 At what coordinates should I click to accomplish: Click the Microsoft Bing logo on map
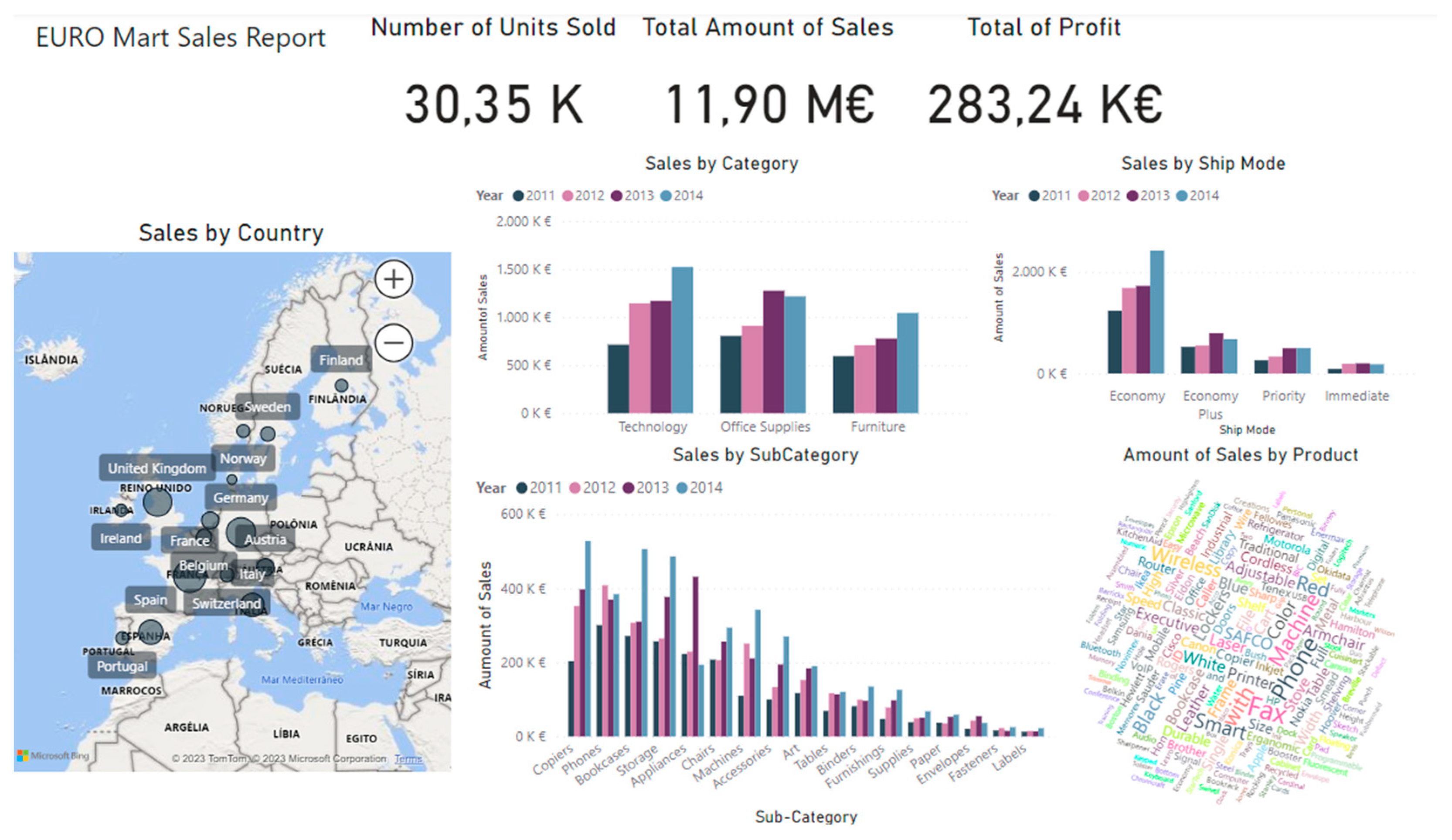53,755
